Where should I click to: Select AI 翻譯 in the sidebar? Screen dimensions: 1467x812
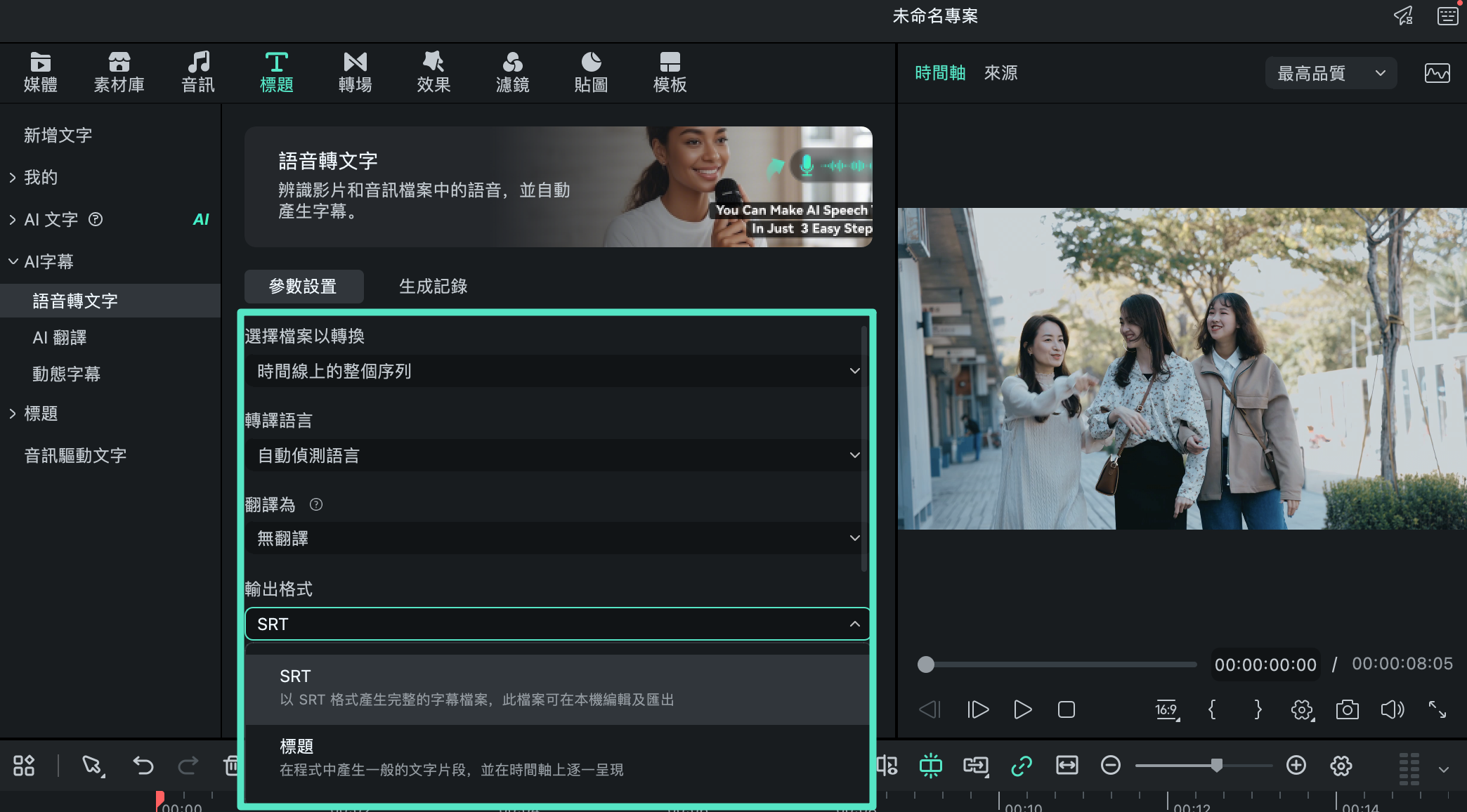[x=60, y=338]
